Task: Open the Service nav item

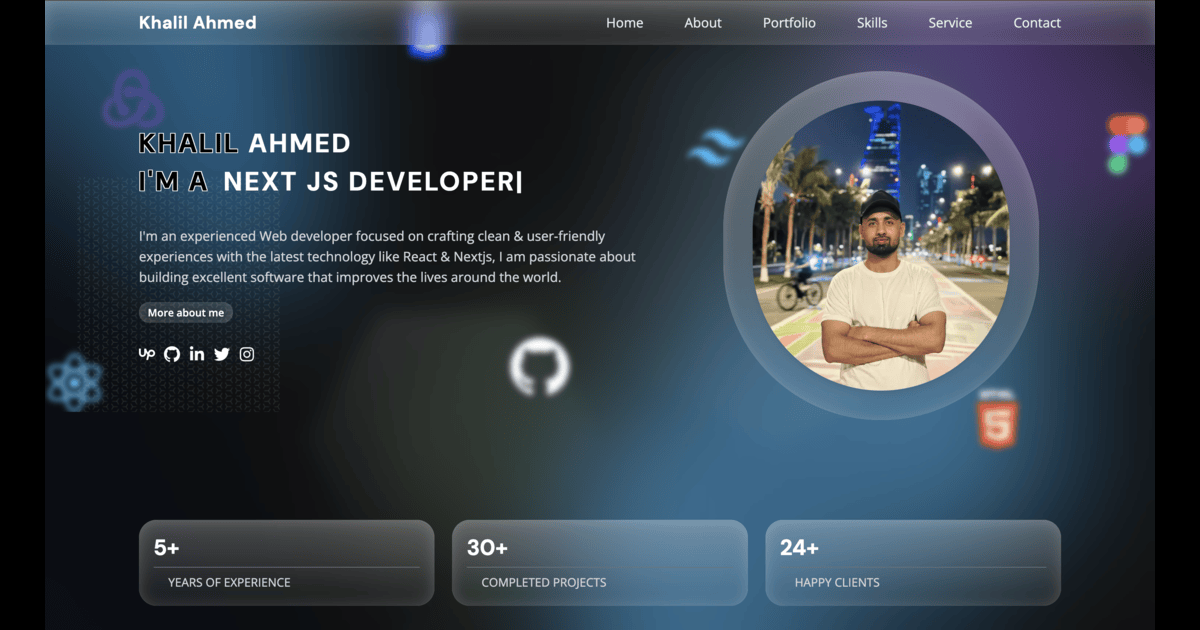Action: [x=950, y=23]
